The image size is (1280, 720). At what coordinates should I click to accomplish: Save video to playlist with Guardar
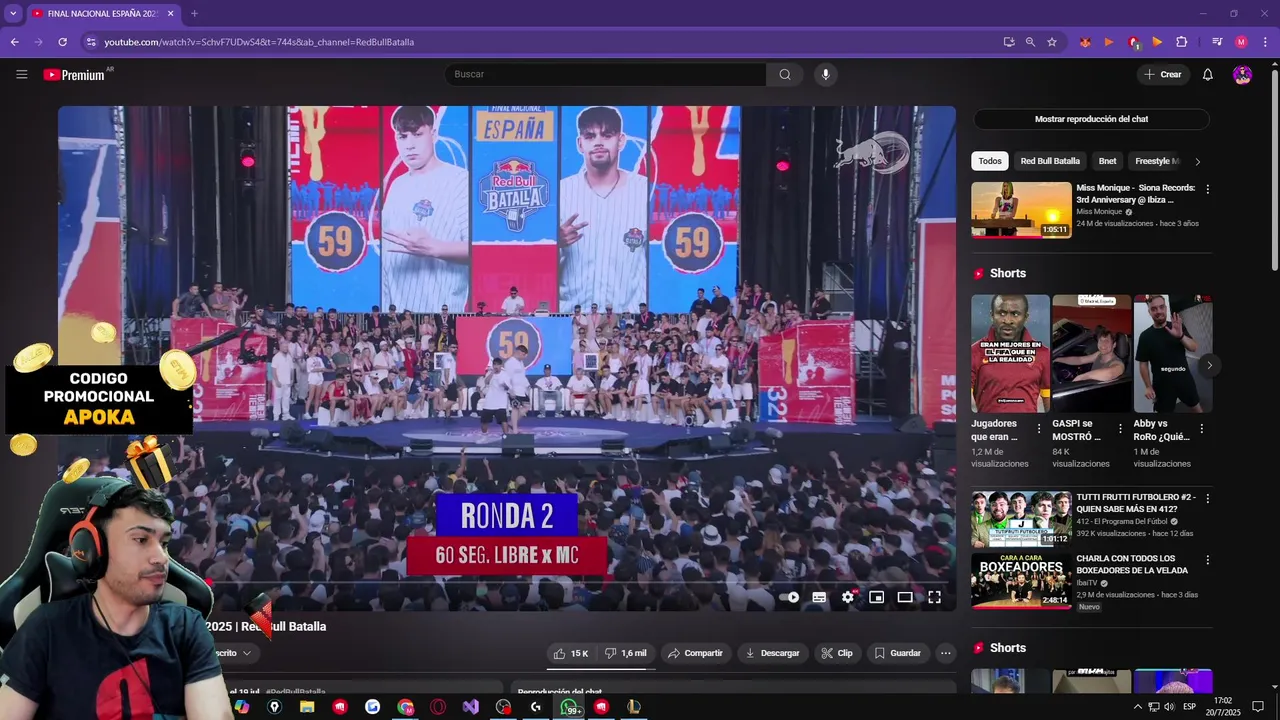tap(897, 653)
